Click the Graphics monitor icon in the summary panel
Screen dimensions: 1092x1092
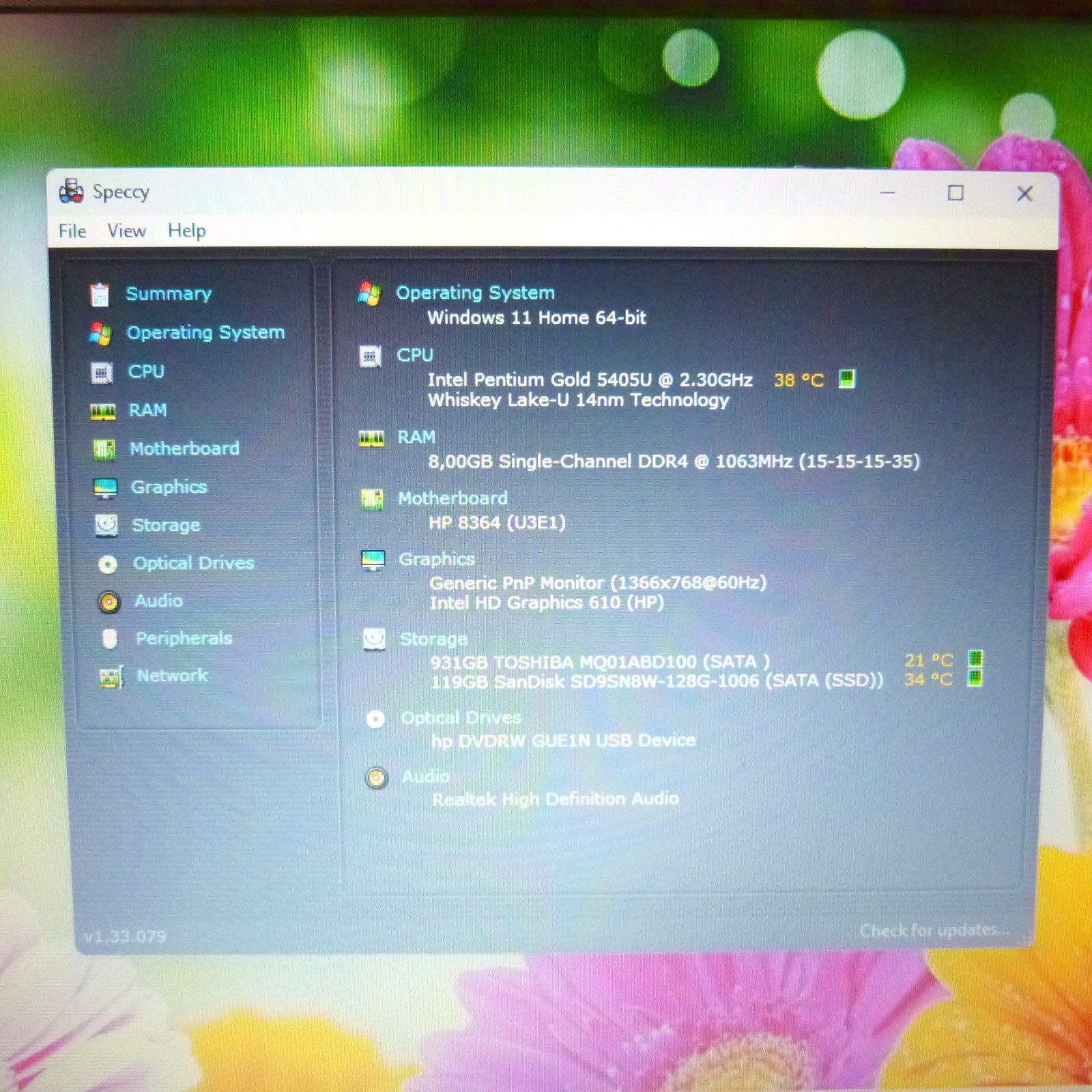click(x=373, y=560)
